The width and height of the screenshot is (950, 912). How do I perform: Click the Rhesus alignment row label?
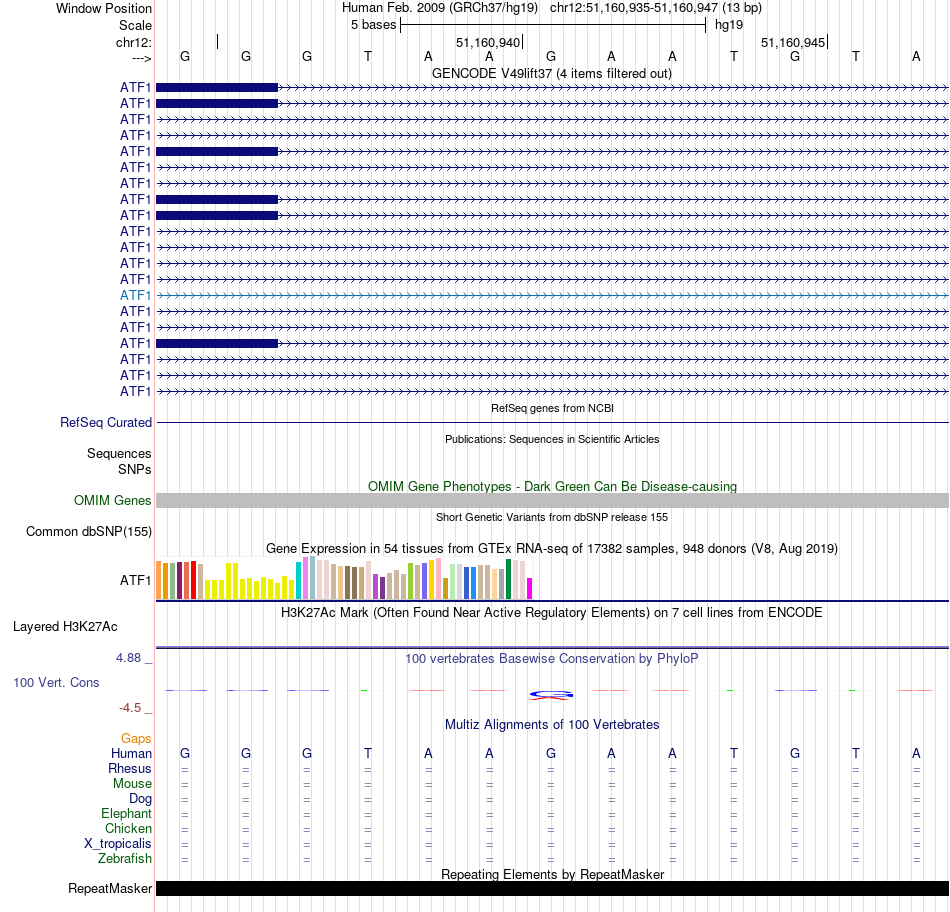click(x=130, y=768)
